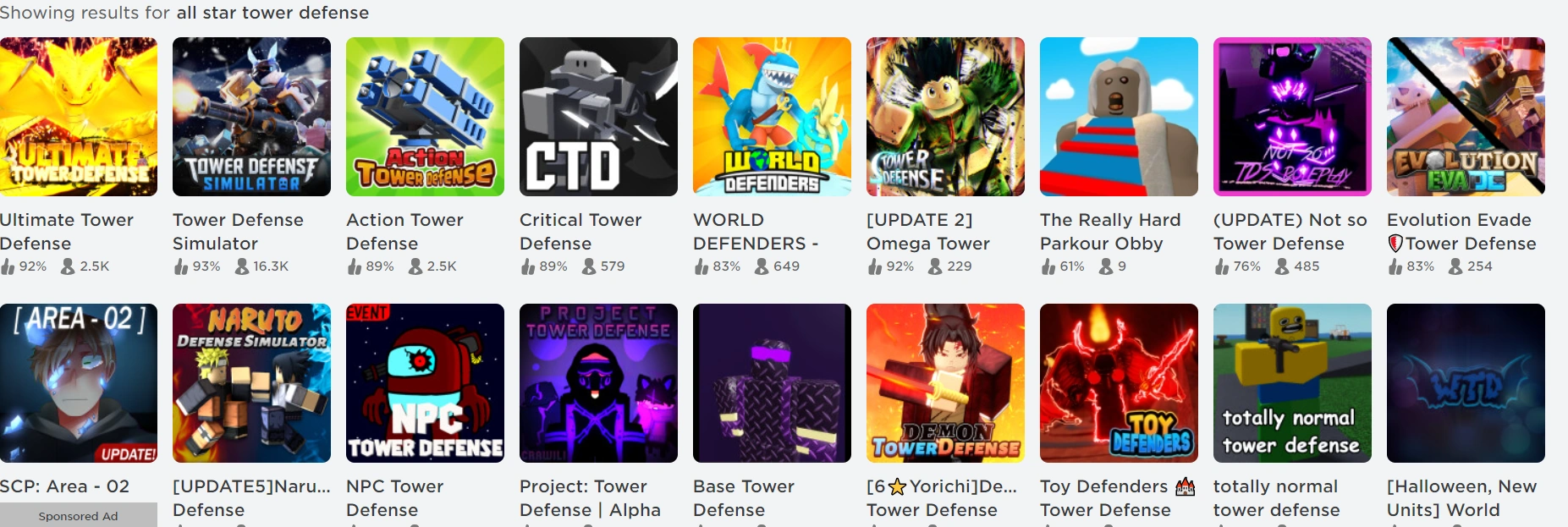Viewport: 1568px width, 527px height.
Task: Click the Base Tower Defense title link
Action: pyautogui.click(x=744, y=498)
